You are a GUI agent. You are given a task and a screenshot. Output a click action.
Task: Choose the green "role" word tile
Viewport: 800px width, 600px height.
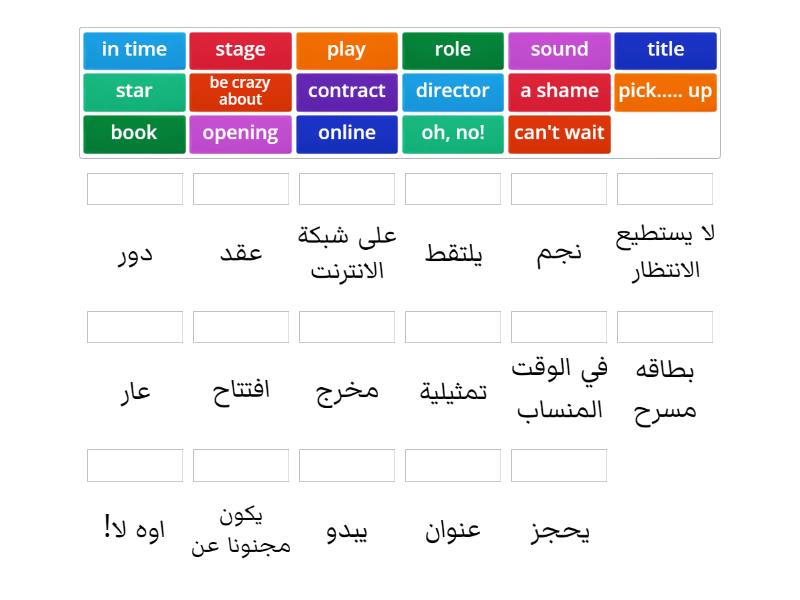[x=452, y=50]
